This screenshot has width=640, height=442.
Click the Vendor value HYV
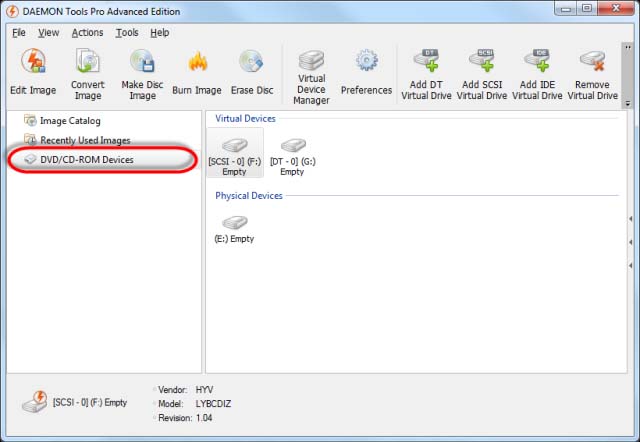(x=204, y=390)
